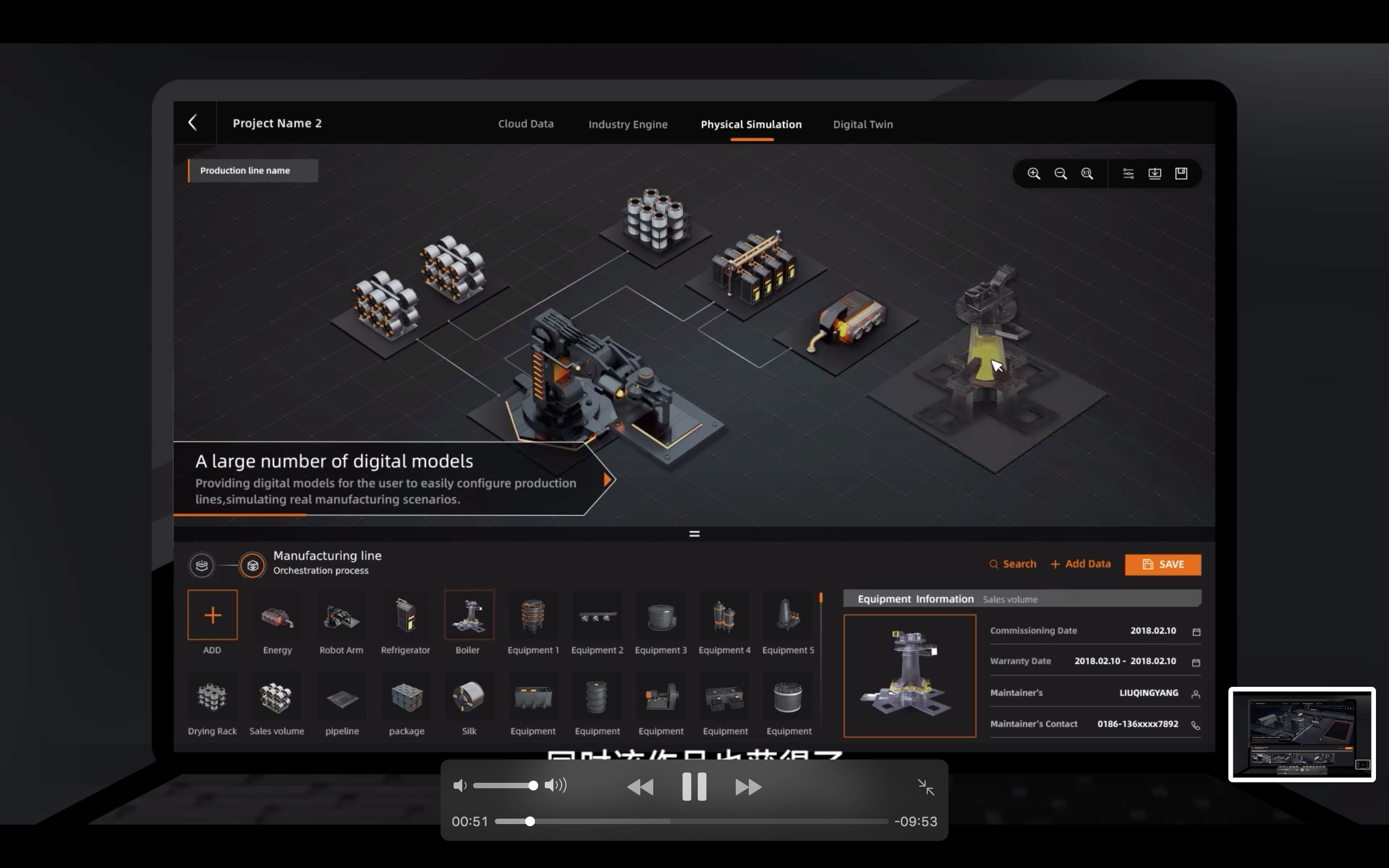1389x868 pixels.
Task: Select the Sales volume model icon
Action: 277,697
